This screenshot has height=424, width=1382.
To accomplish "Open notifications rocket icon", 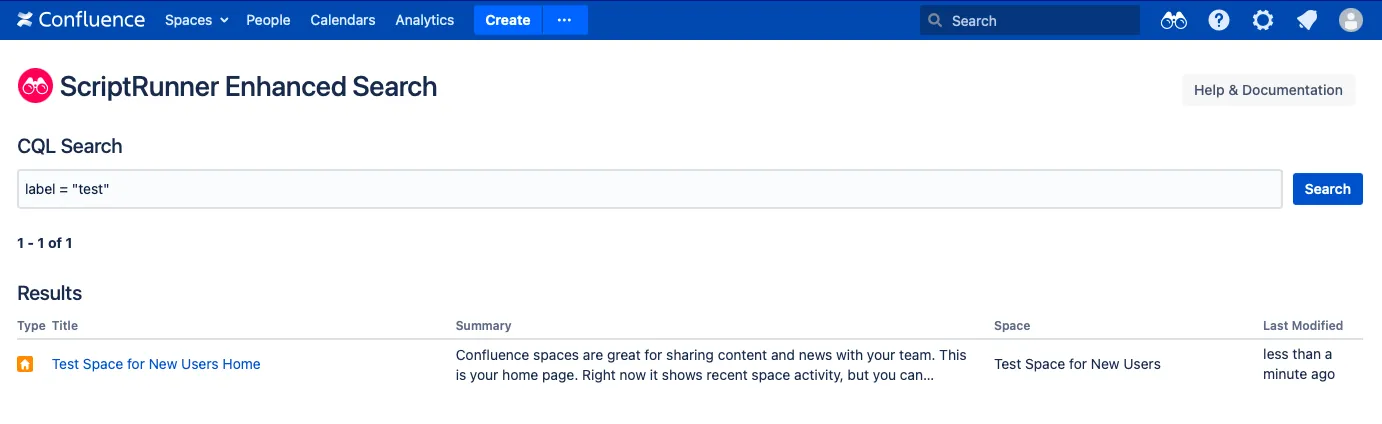I will (x=1306, y=20).
